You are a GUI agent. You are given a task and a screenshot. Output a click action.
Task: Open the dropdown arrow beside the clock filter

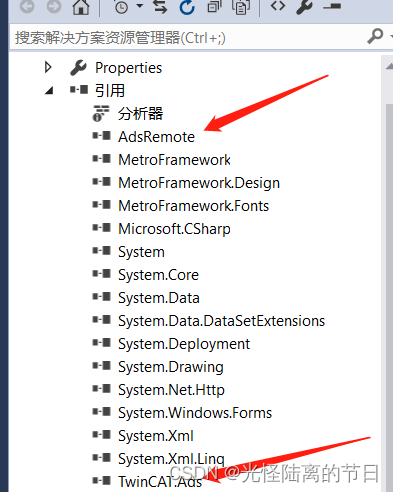tap(140, 6)
